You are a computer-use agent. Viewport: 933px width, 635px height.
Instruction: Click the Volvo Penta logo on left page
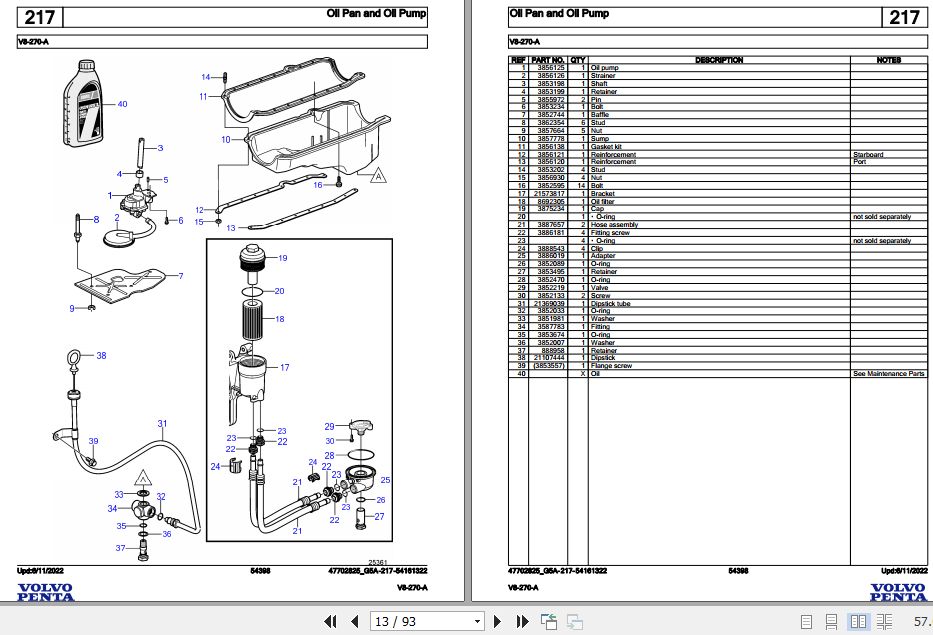click(x=45, y=593)
